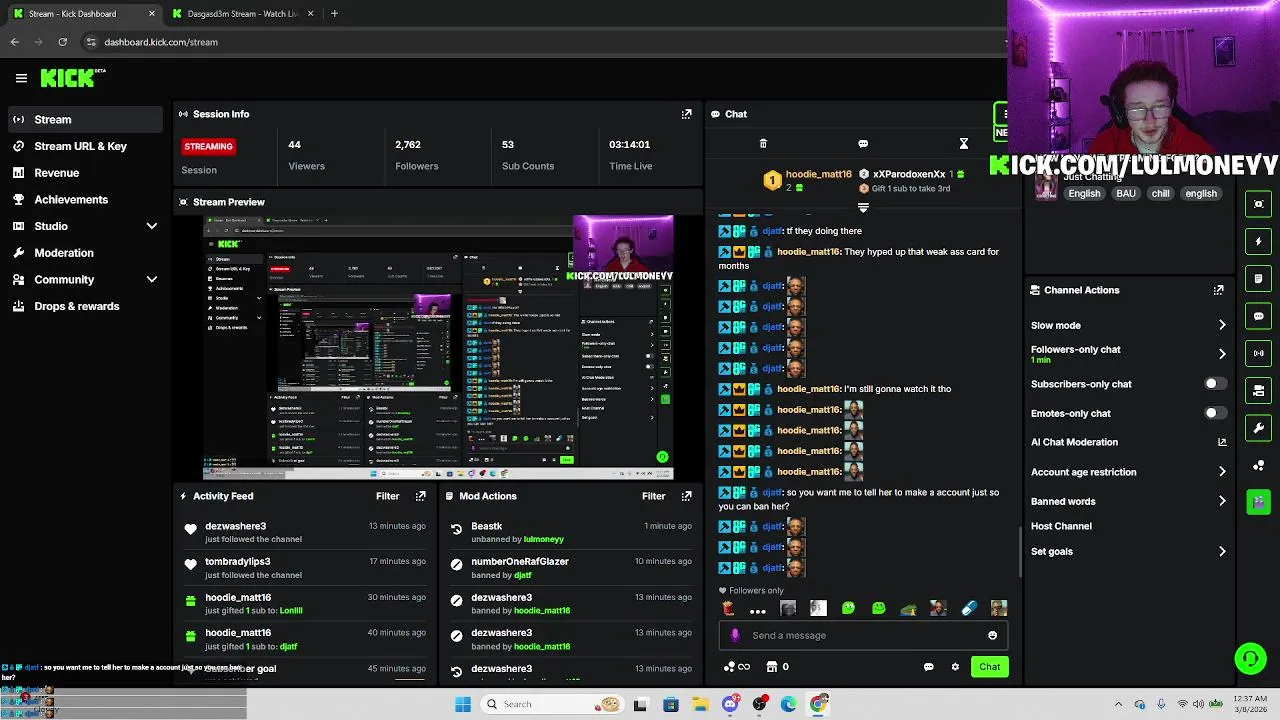Open a new browser tab
The height and width of the screenshot is (720, 1280).
(x=334, y=14)
